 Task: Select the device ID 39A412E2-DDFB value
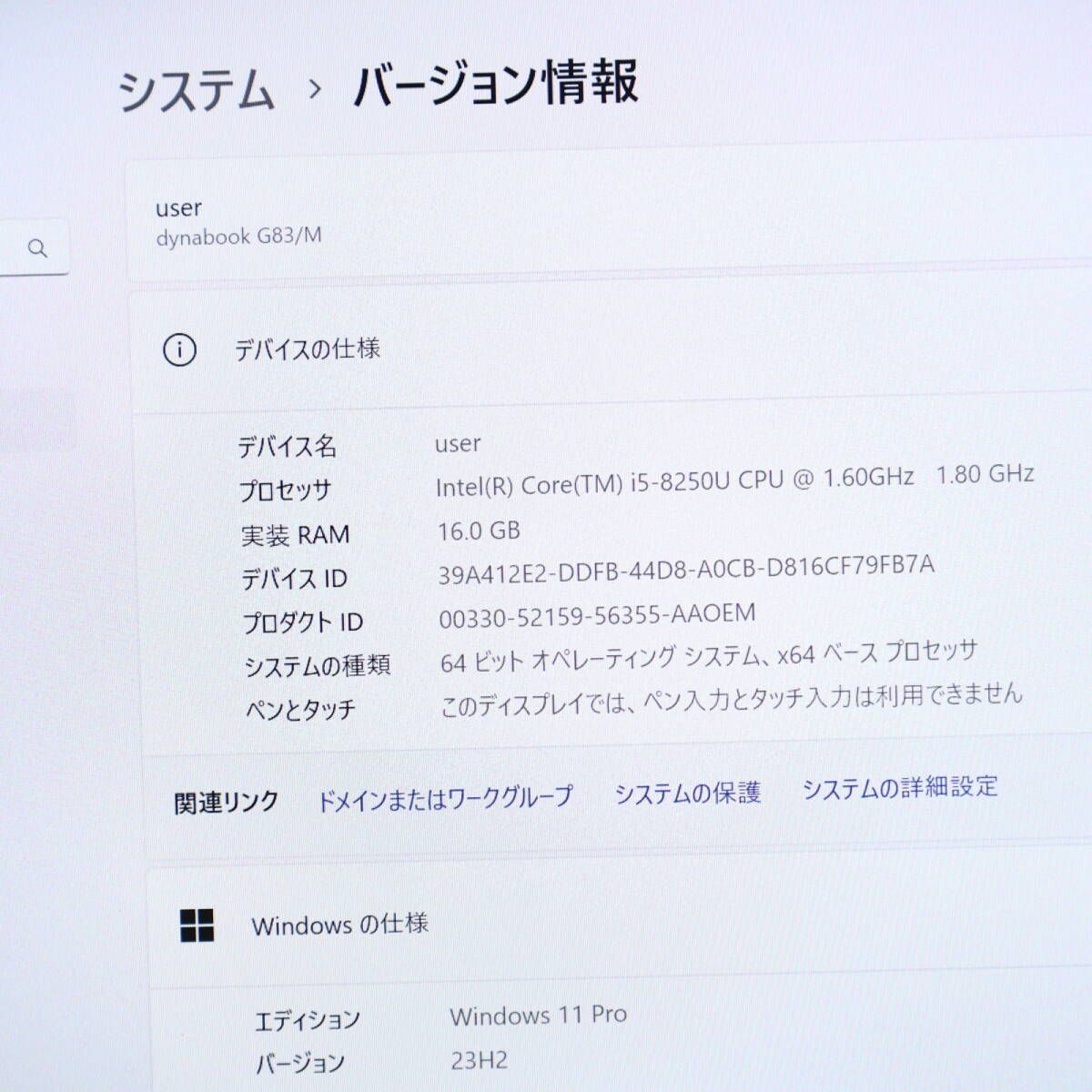point(686,570)
